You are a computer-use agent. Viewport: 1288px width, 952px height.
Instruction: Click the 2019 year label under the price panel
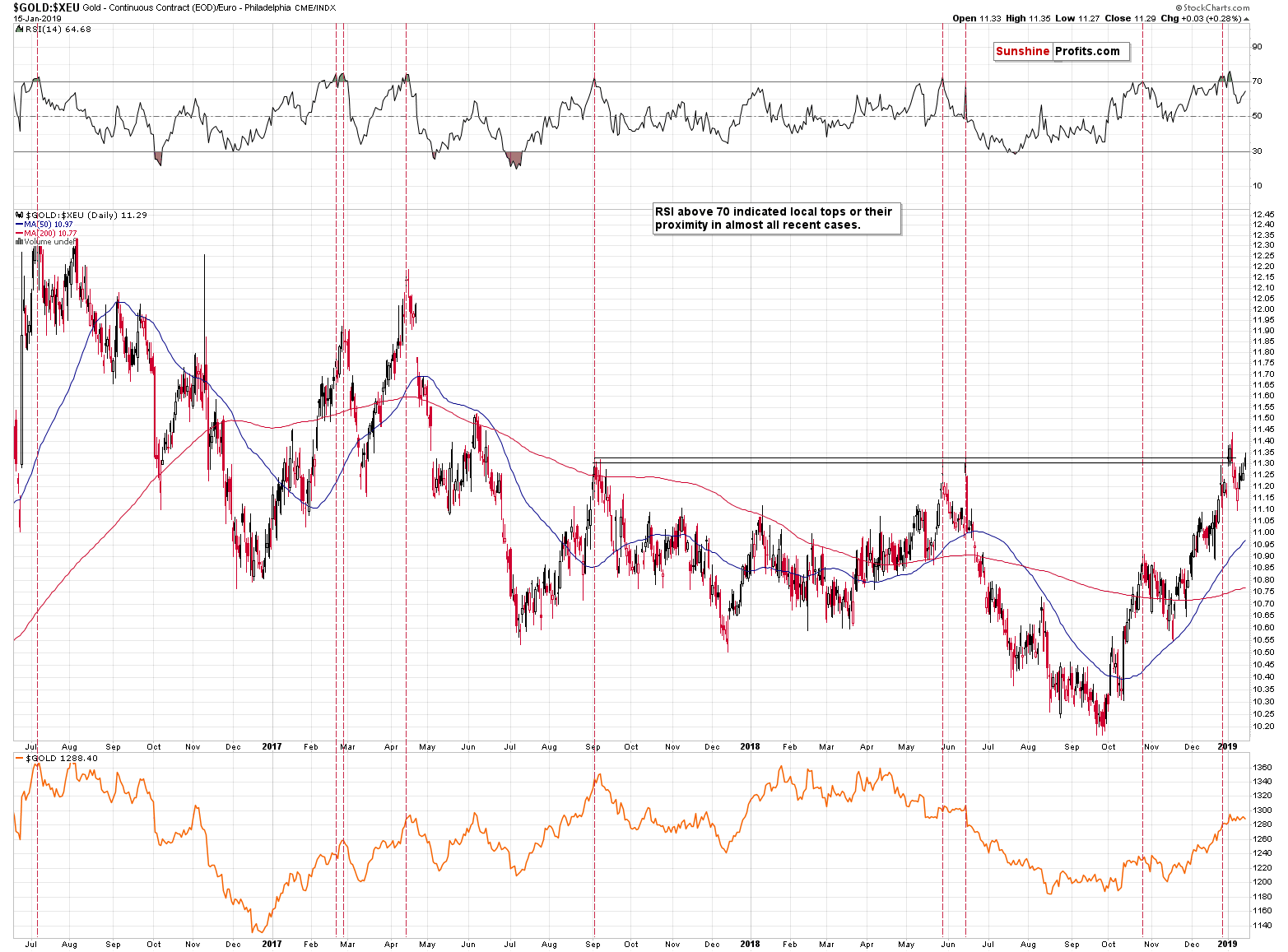[1227, 747]
